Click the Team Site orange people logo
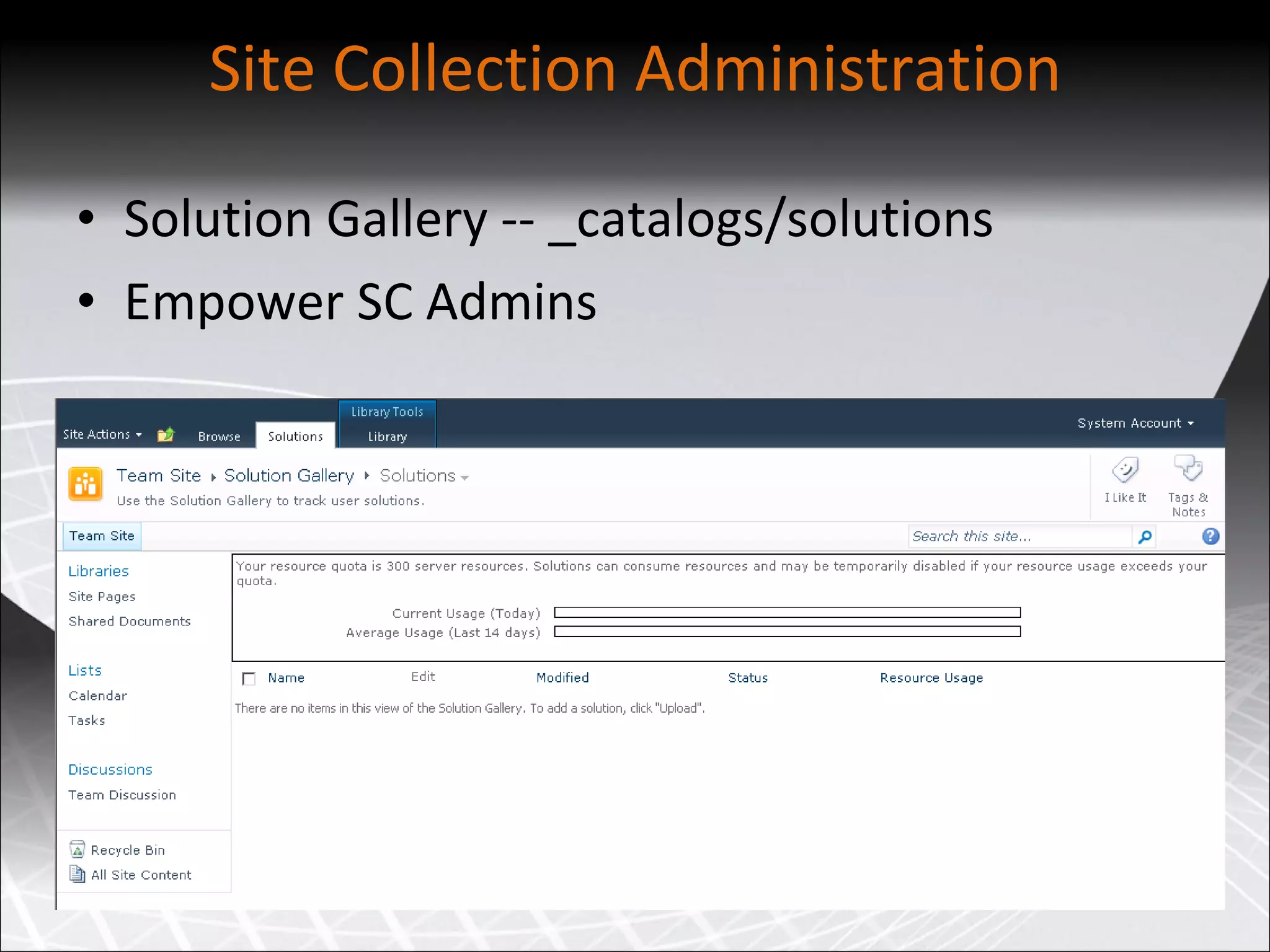The height and width of the screenshot is (952, 1270). [x=85, y=484]
